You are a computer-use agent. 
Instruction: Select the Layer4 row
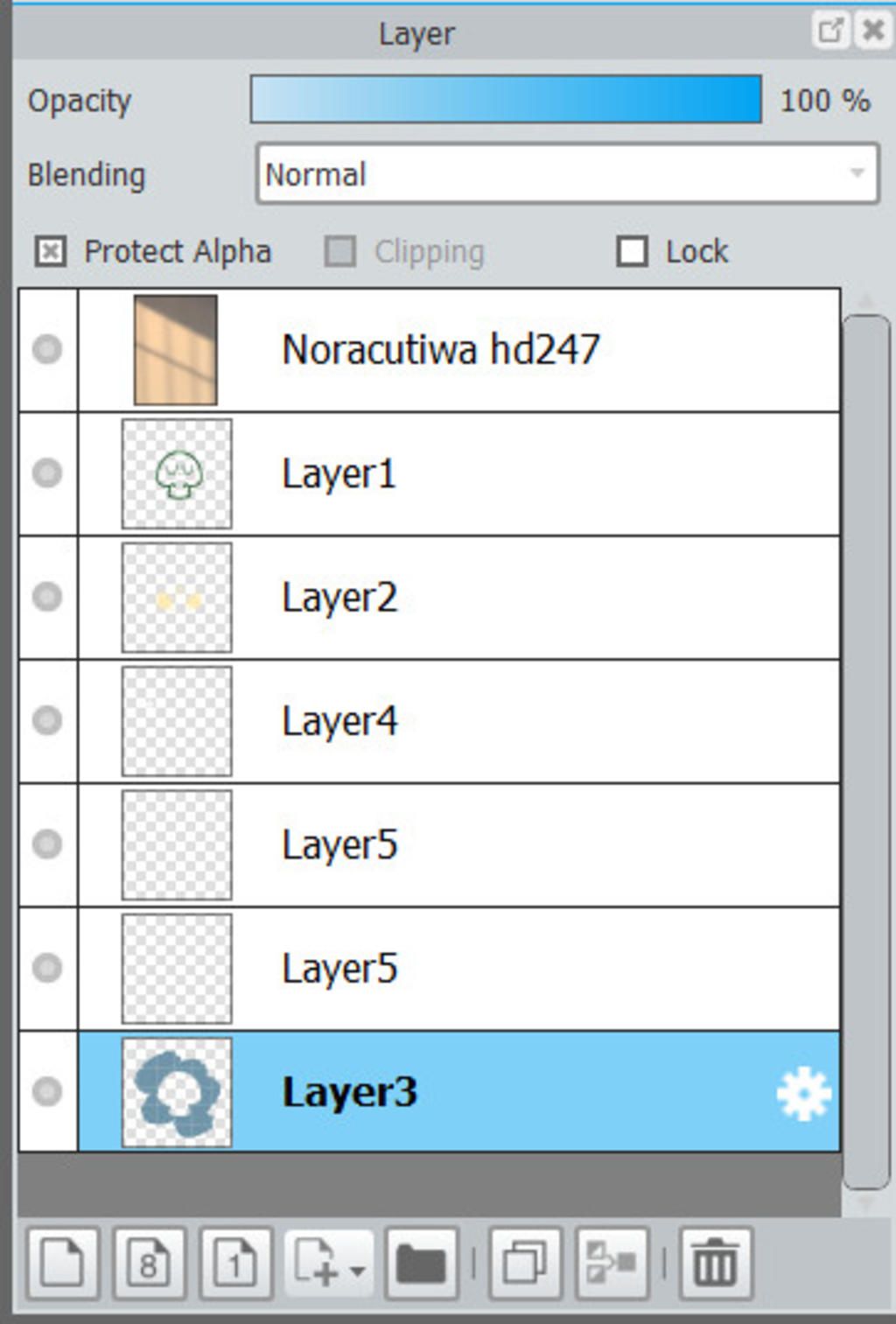[x=525, y=721]
